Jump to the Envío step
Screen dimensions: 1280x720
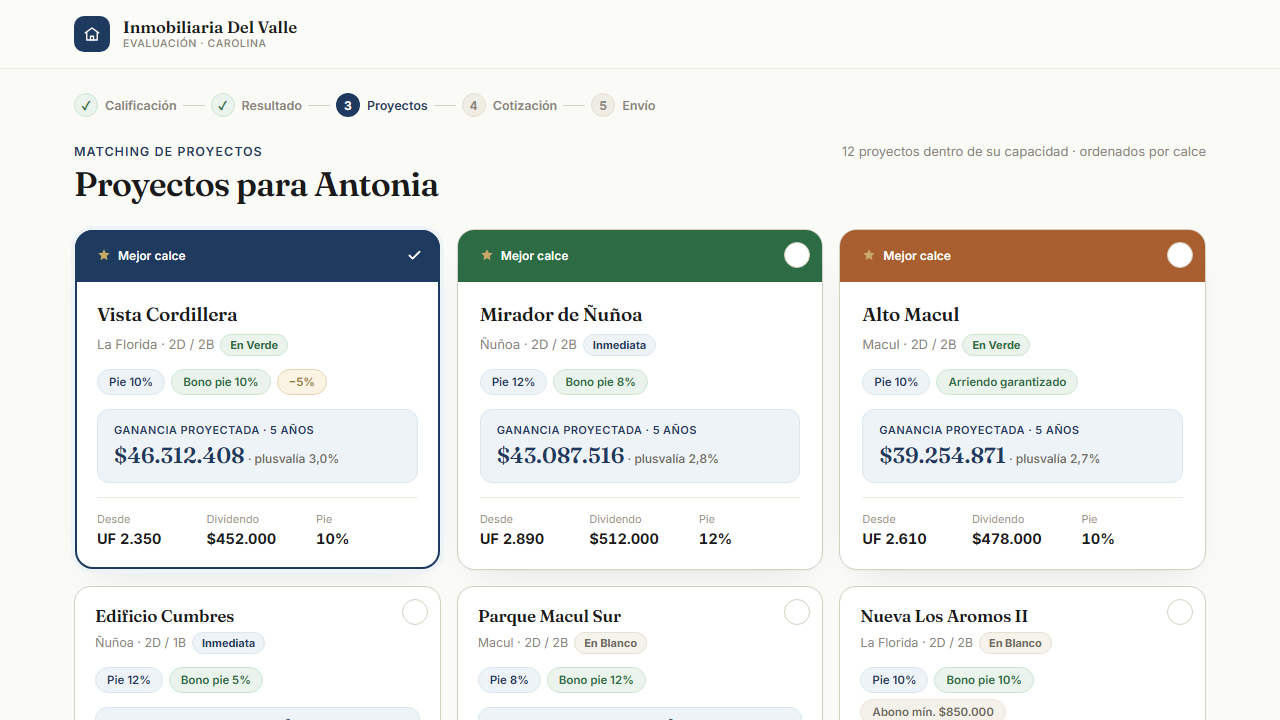pyautogui.click(x=623, y=105)
